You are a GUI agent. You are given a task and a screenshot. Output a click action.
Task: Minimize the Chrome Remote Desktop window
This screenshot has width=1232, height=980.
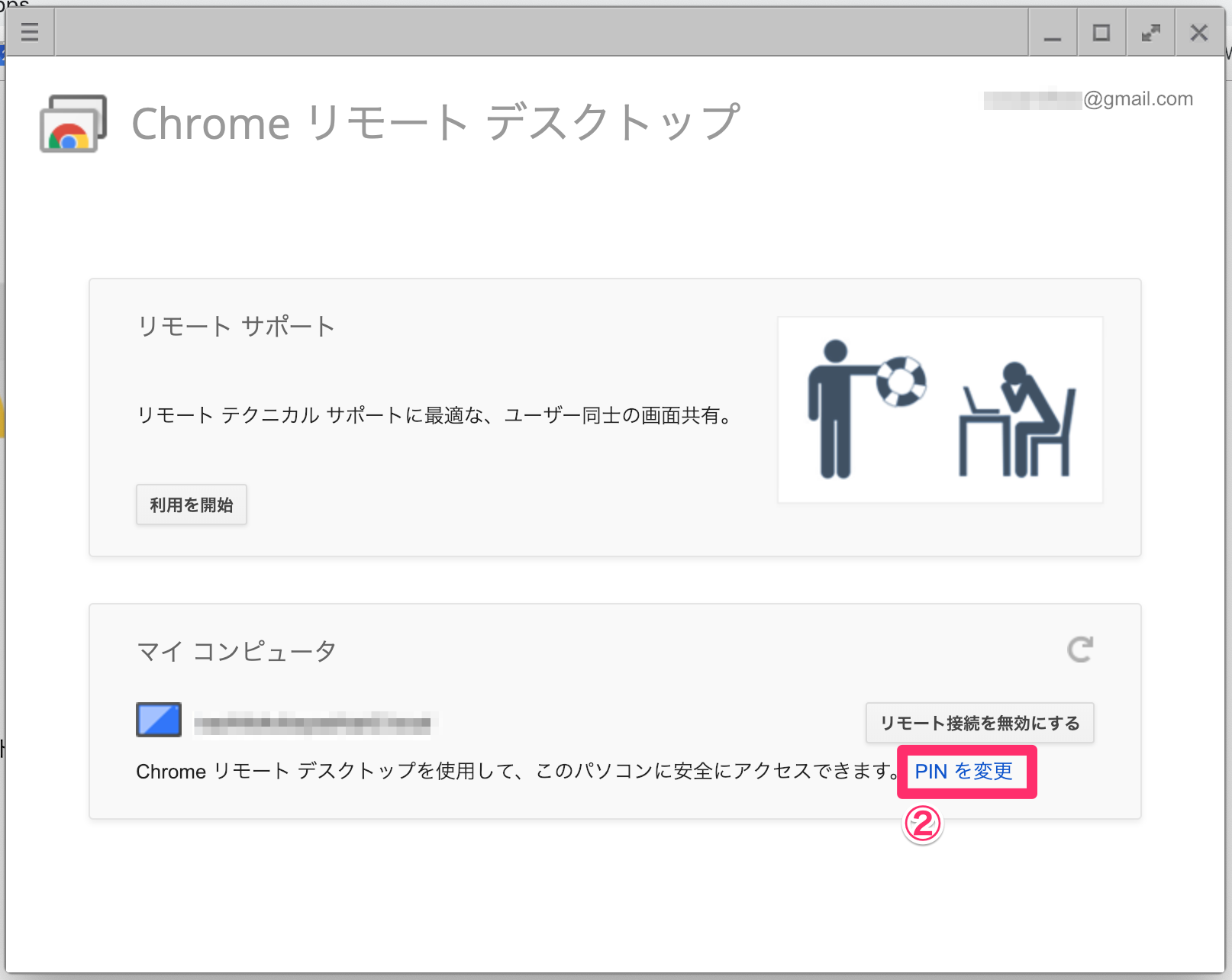(x=1053, y=33)
